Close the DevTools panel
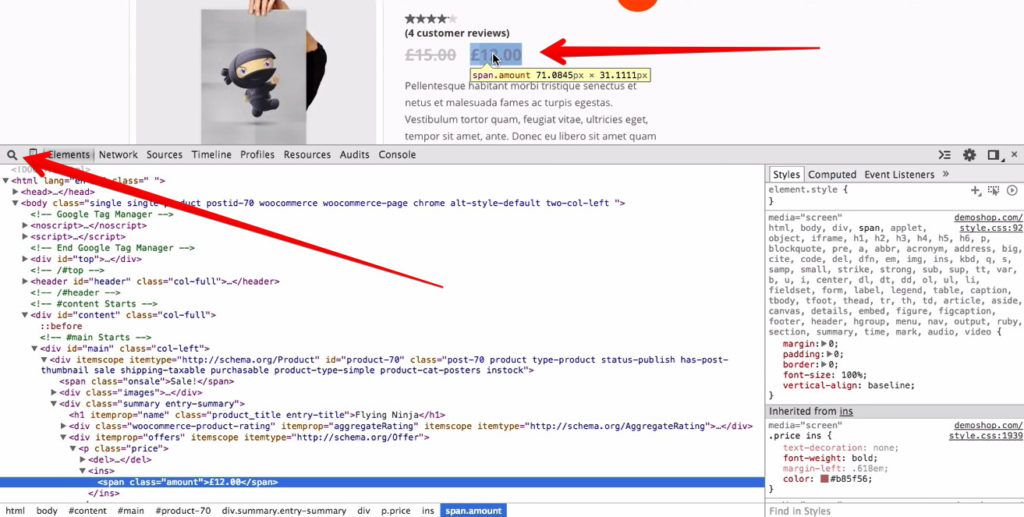Viewport: 1024px width, 517px height. pyautogui.click(x=1014, y=155)
